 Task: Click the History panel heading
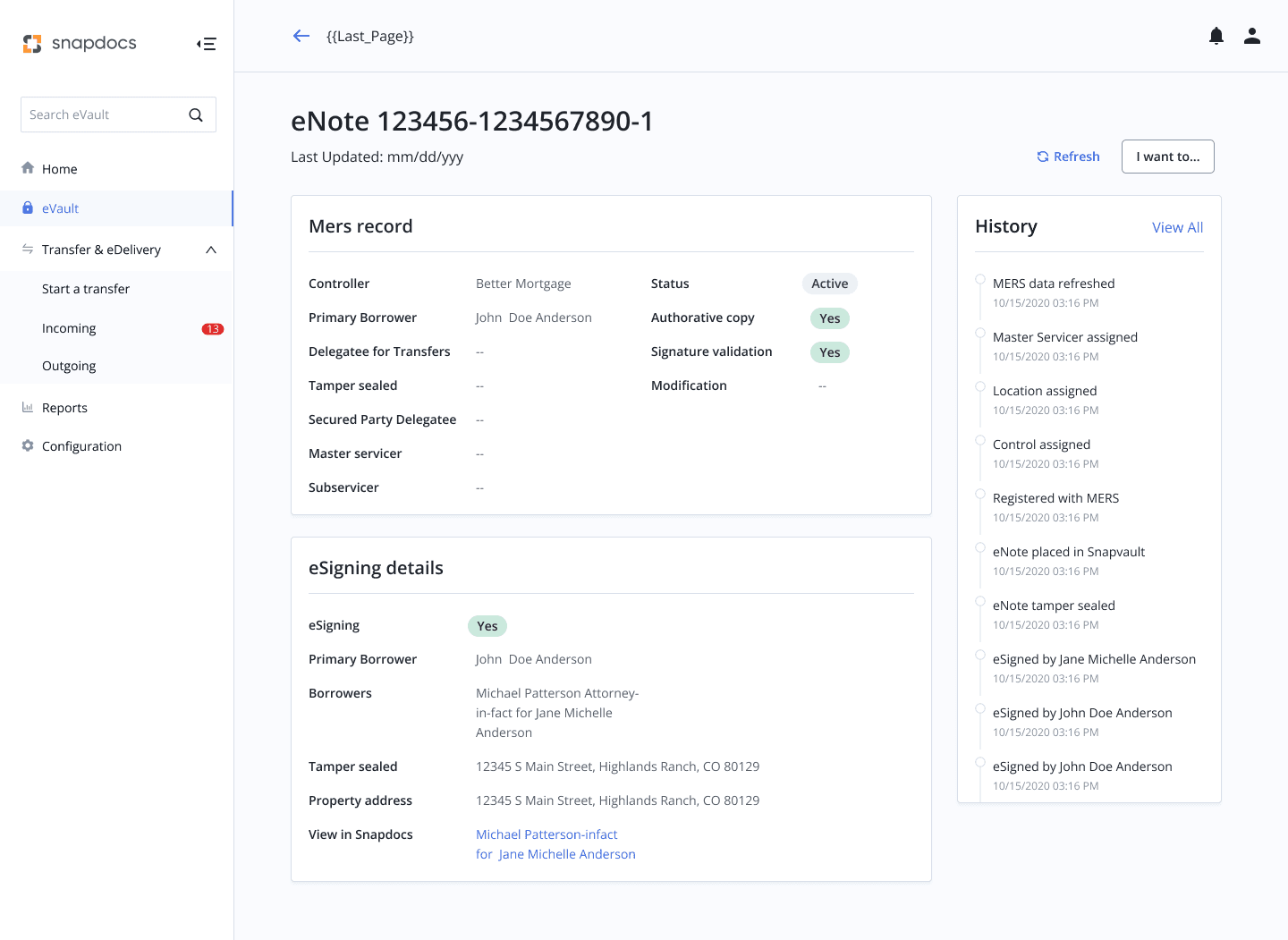pyautogui.click(x=1006, y=226)
